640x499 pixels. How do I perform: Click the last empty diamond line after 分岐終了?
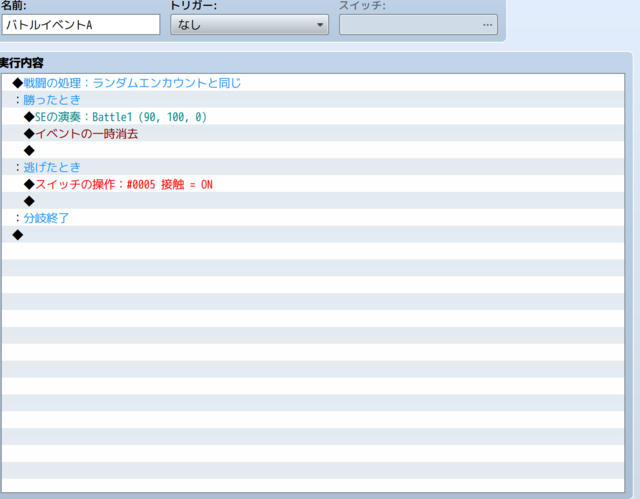(313, 235)
